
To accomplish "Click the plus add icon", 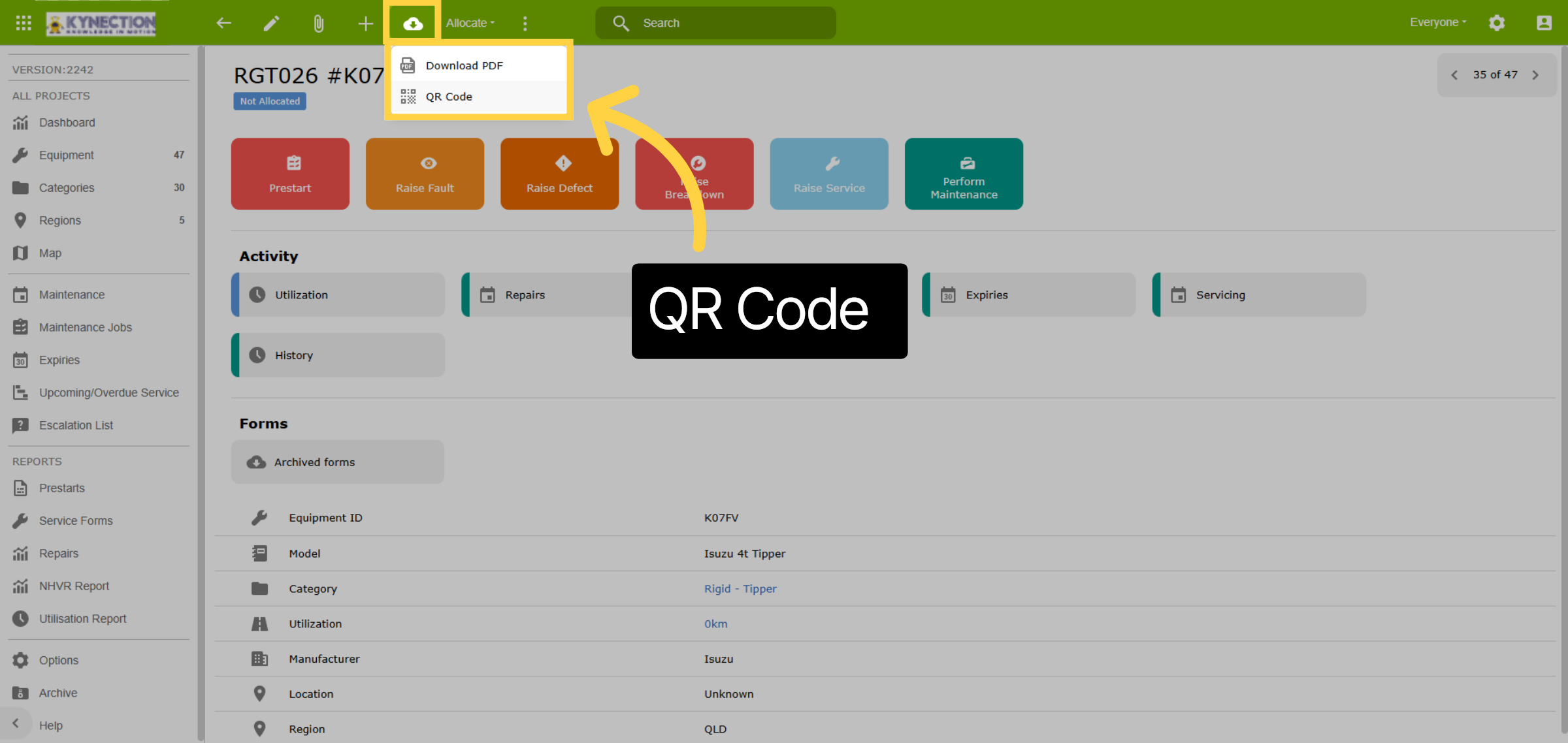I will [x=365, y=24].
